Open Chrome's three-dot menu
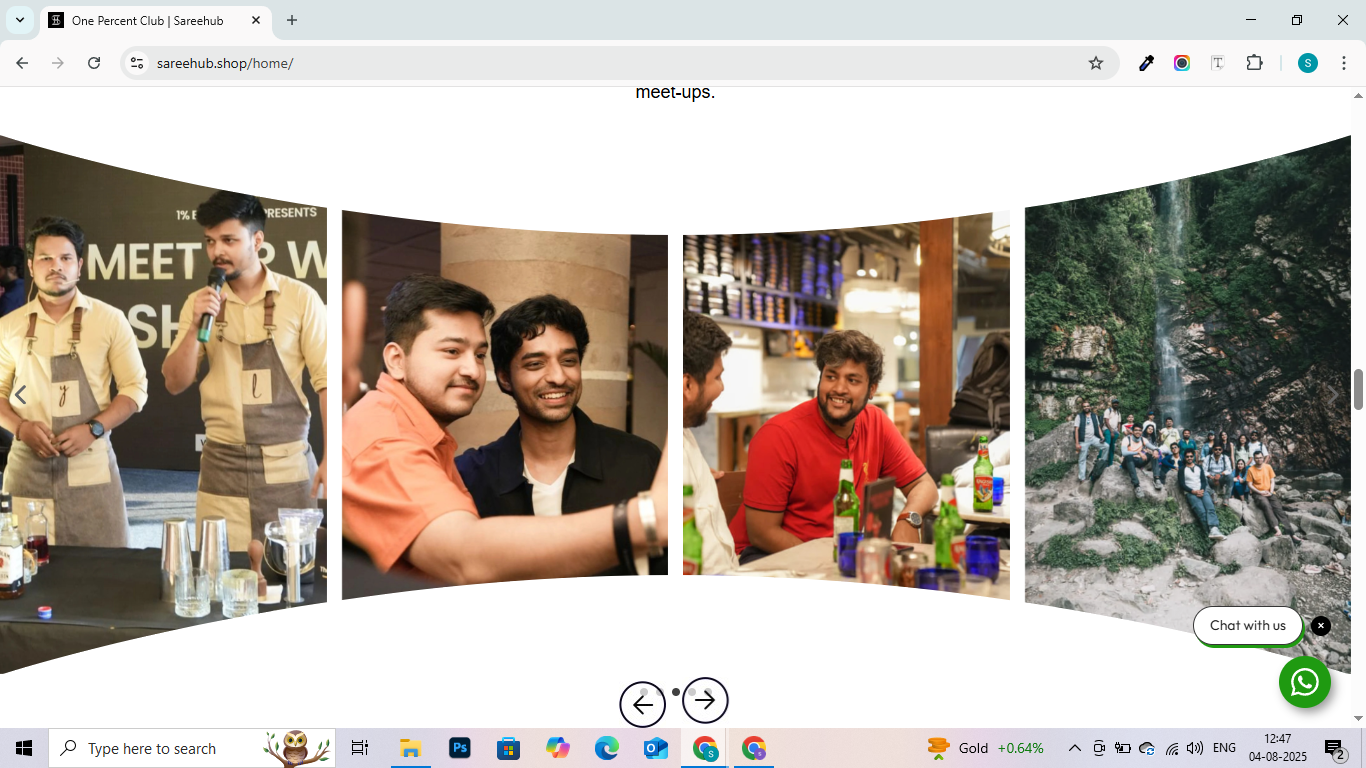 point(1344,63)
